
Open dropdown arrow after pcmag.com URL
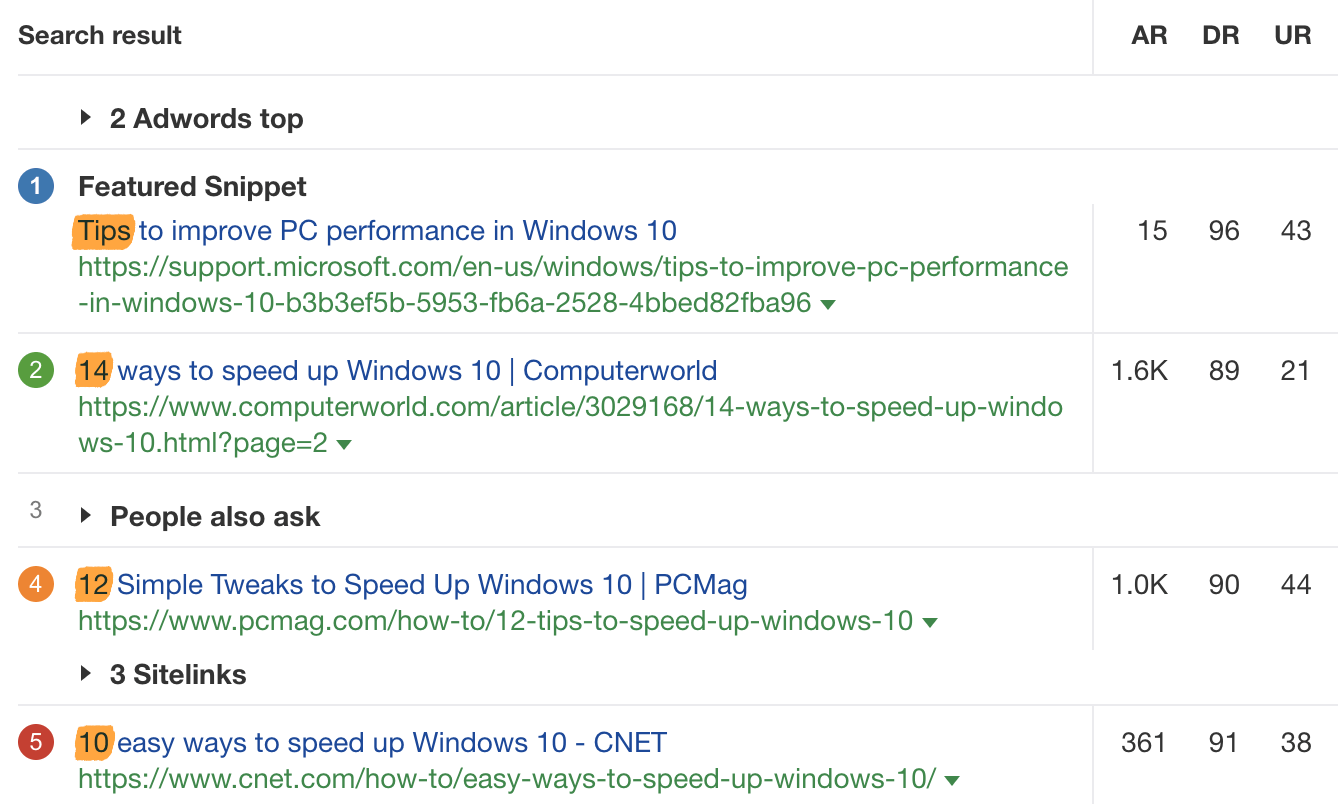(x=930, y=622)
